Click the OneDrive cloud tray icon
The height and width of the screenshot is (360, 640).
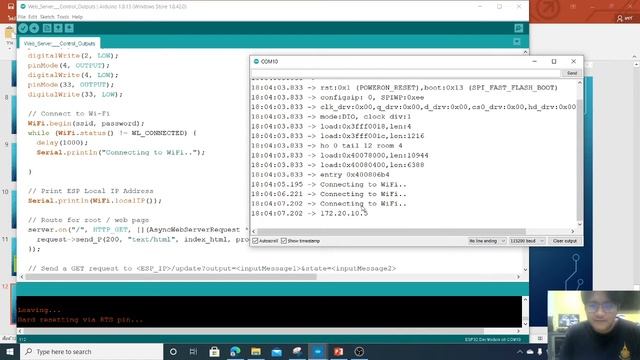(x=530, y=351)
